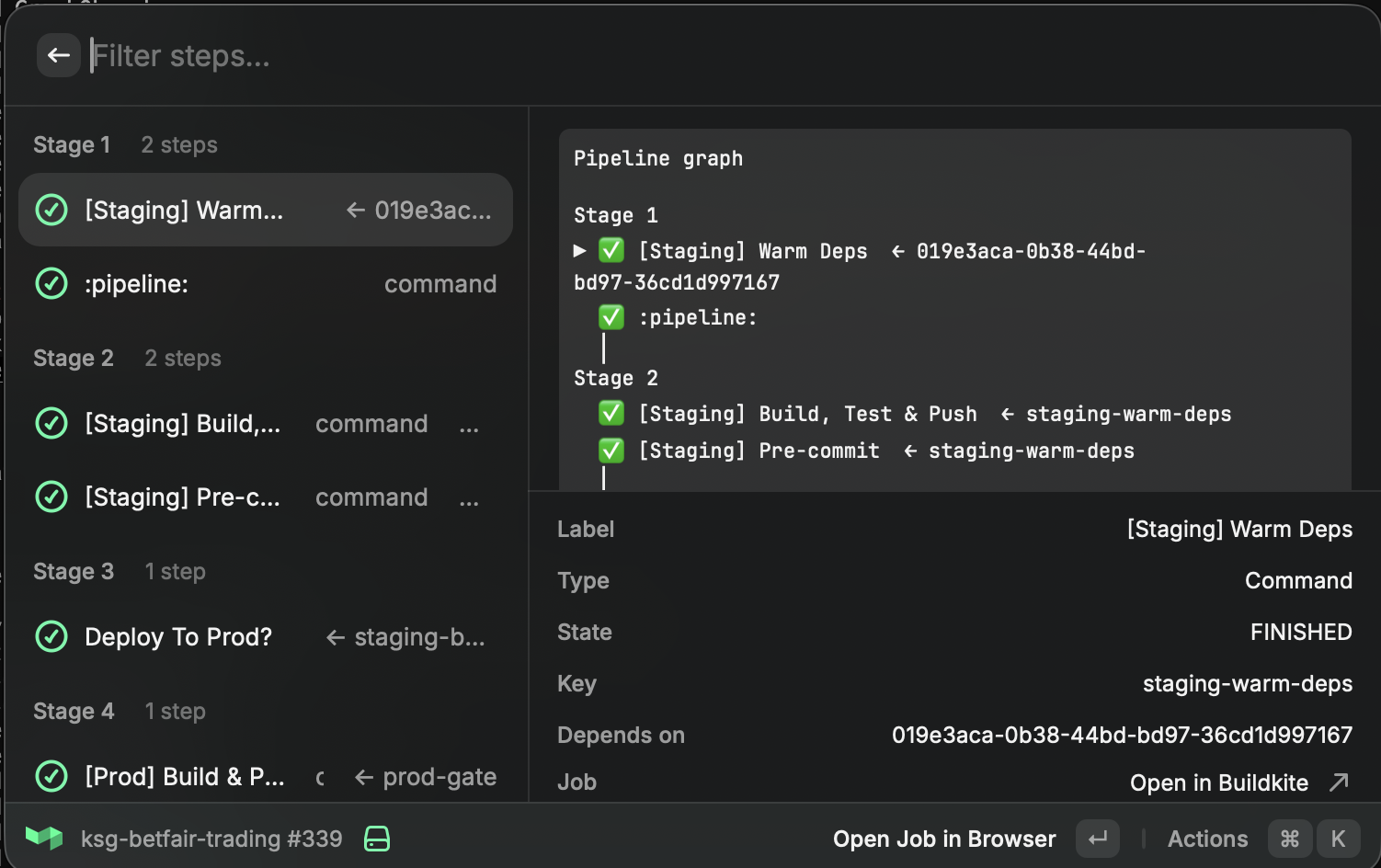Click the Key value staging-warm-deps

[1248, 683]
